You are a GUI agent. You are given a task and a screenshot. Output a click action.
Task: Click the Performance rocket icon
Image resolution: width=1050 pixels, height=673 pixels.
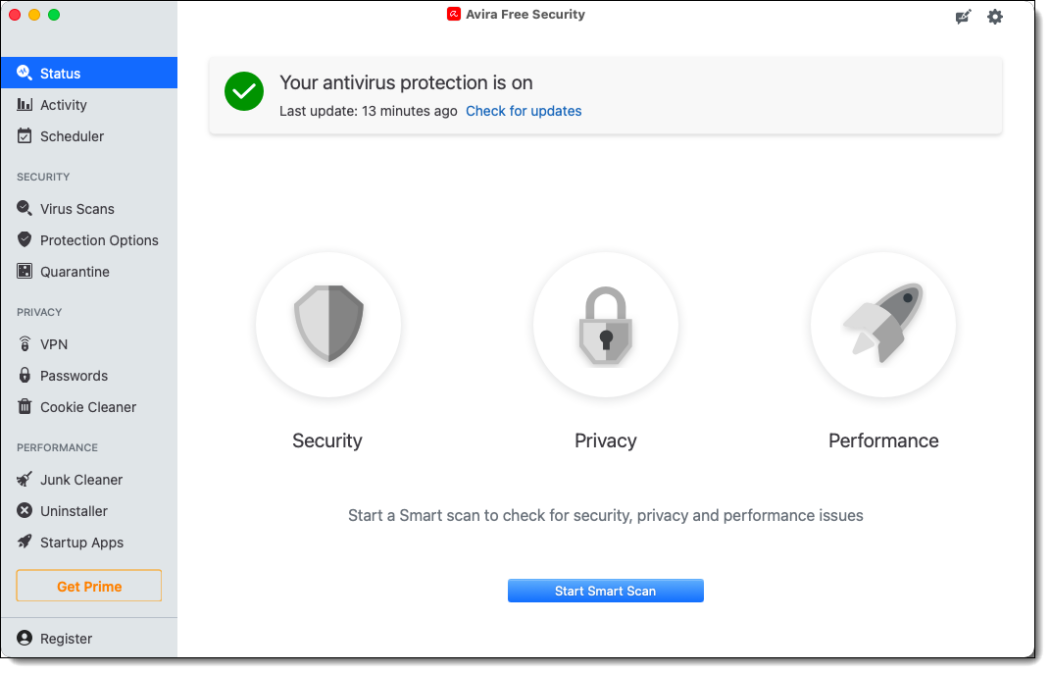tap(883, 324)
